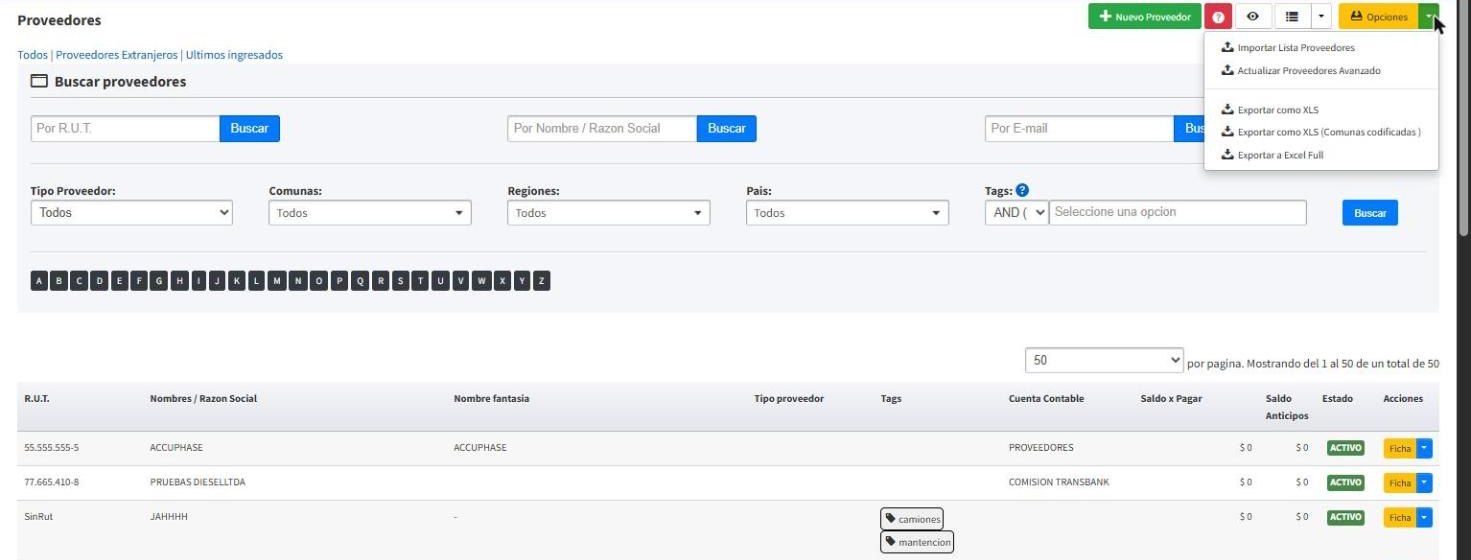Filter by letter L
The height and width of the screenshot is (560, 1471).
point(255,281)
